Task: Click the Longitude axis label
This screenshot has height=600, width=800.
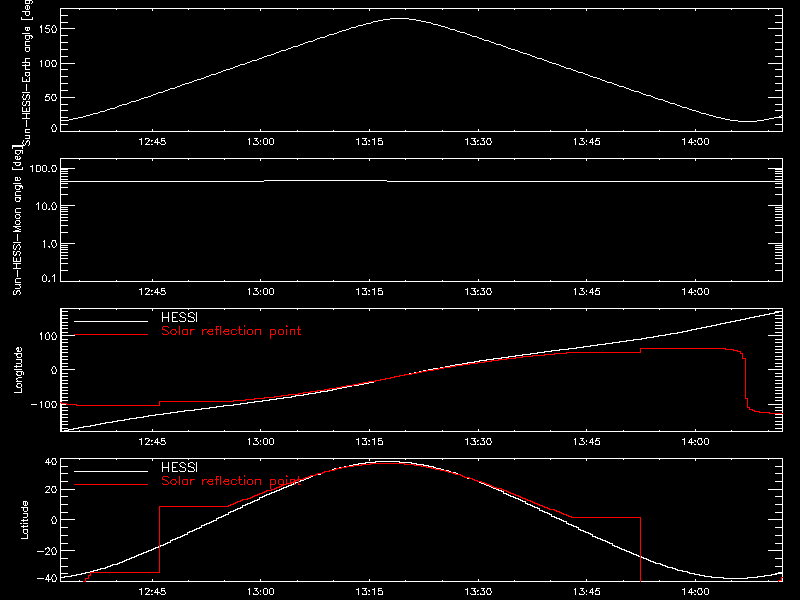Action: pos(18,370)
